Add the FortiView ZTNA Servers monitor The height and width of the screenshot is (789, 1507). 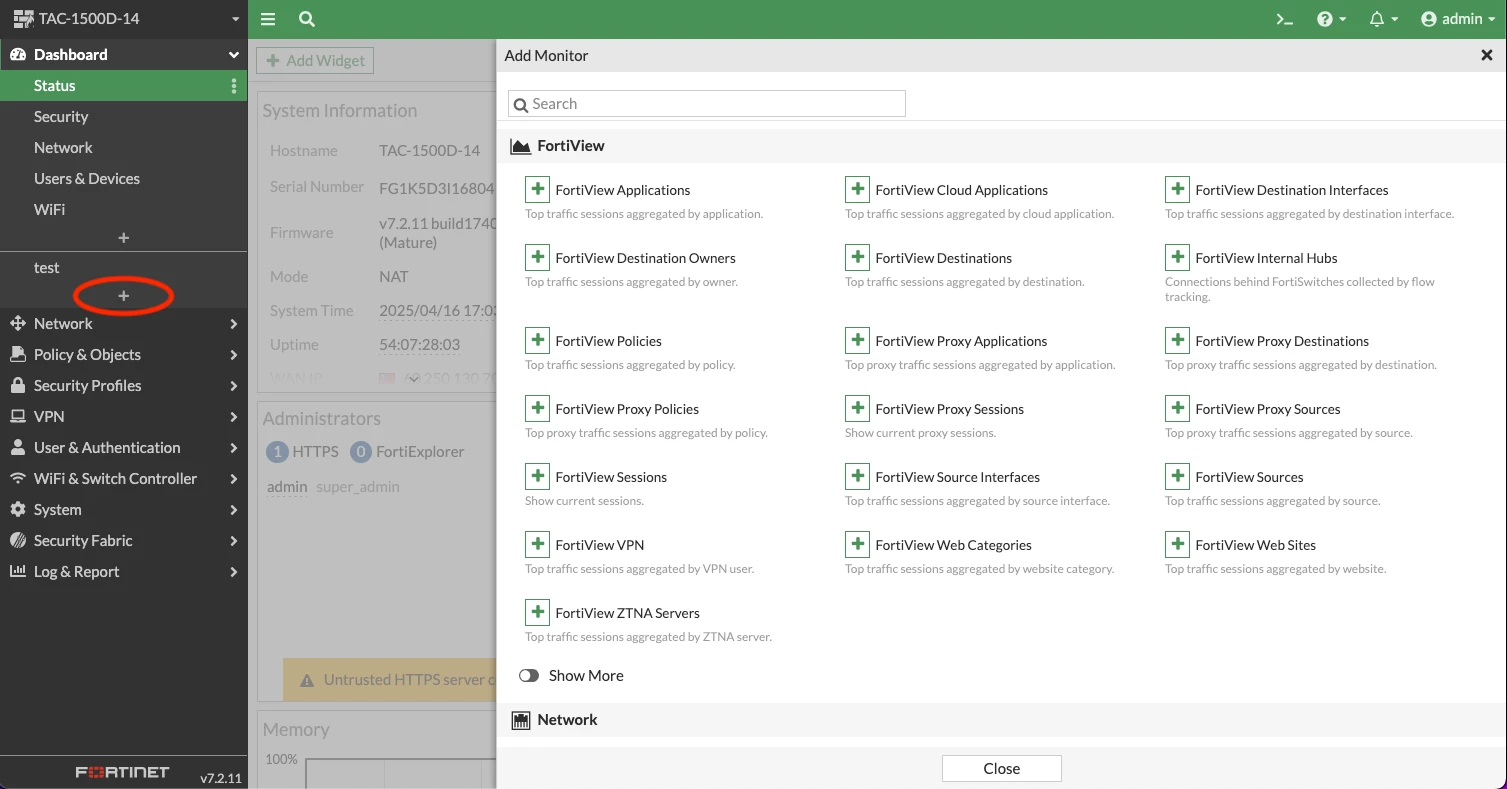pos(537,612)
